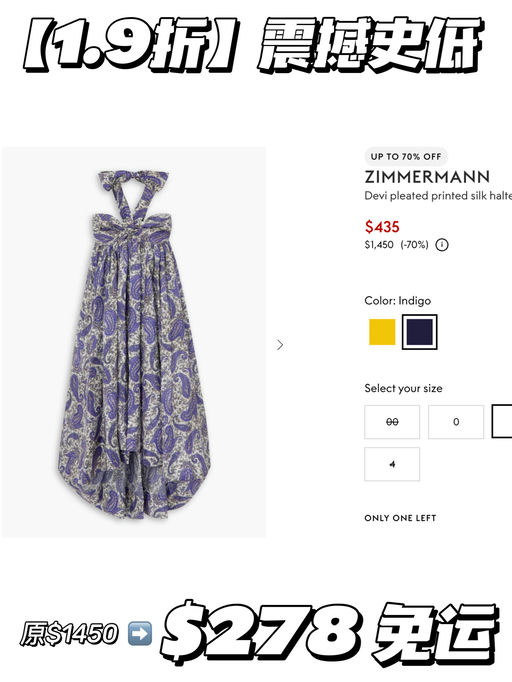The width and height of the screenshot is (512, 682).
Task: Open the ZIMMERMANN brand link
Action: [427, 177]
